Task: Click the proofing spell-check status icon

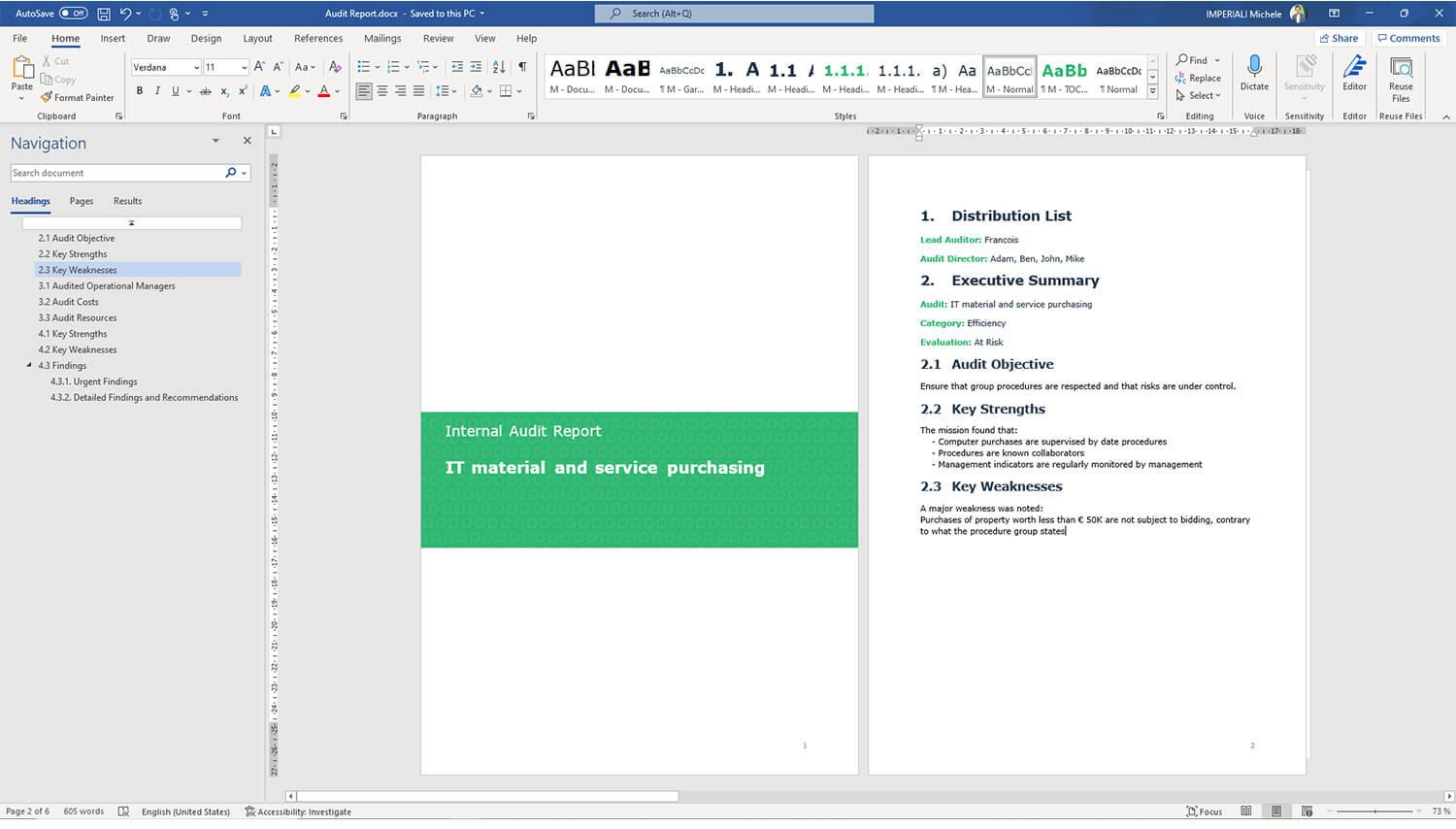Action: (x=123, y=812)
